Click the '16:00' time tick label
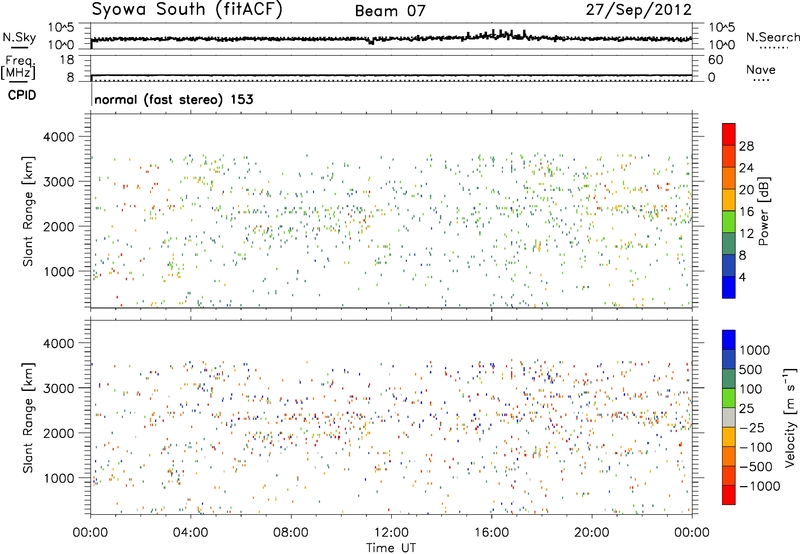Screen dimensions: 800x554 [x=491, y=533]
